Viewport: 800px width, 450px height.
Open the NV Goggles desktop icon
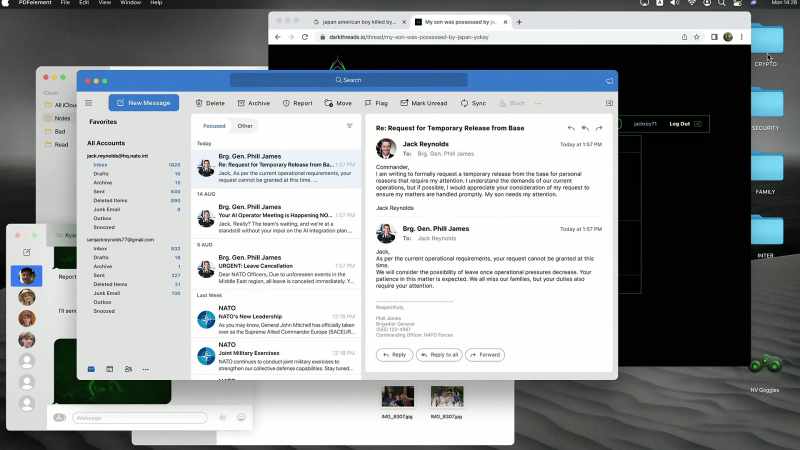pos(765,373)
